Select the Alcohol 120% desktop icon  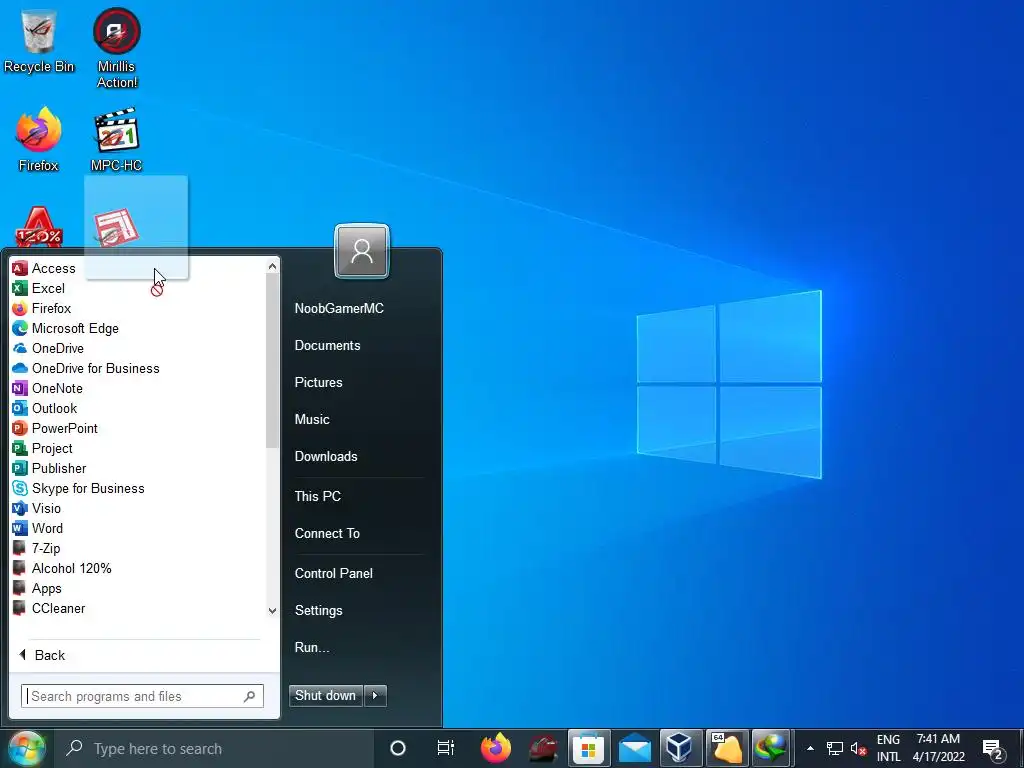[39, 227]
